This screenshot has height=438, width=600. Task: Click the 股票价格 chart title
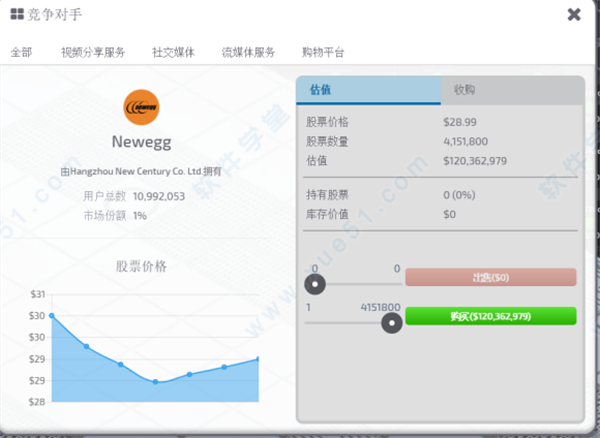tap(141, 266)
